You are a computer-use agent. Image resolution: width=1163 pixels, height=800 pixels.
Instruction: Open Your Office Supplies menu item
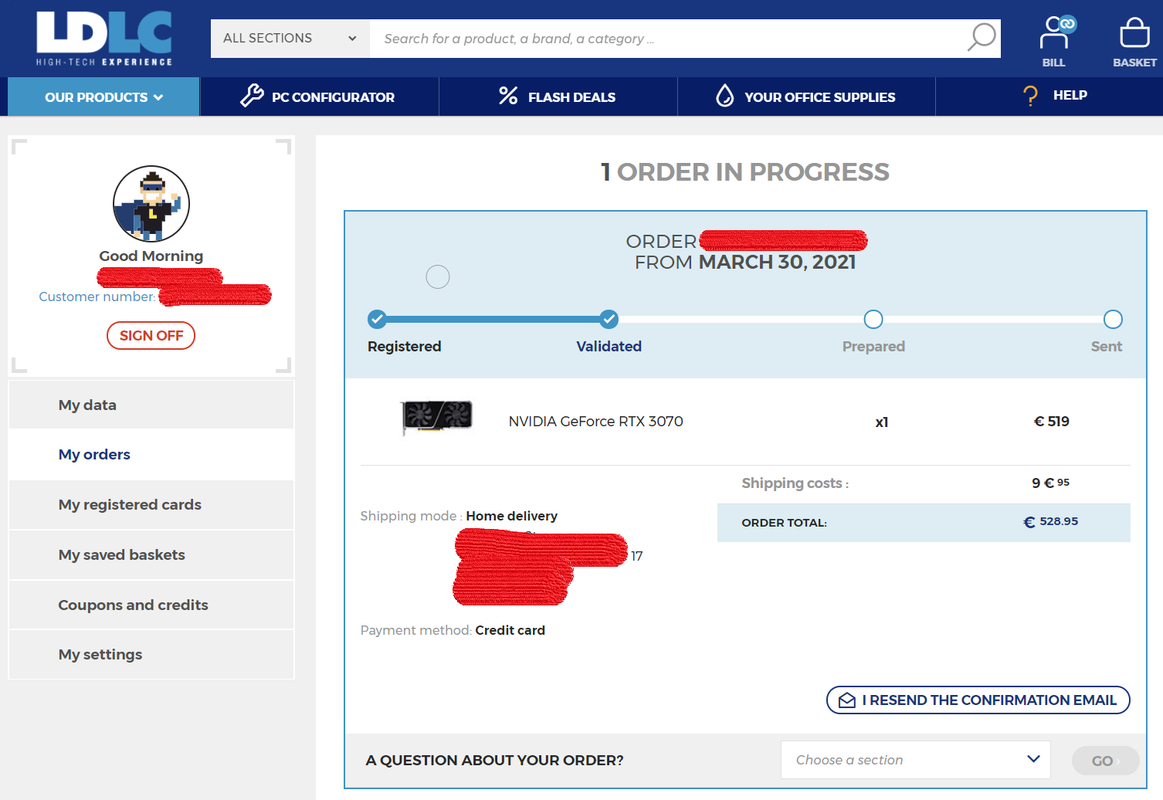click(x=806, y=97)
